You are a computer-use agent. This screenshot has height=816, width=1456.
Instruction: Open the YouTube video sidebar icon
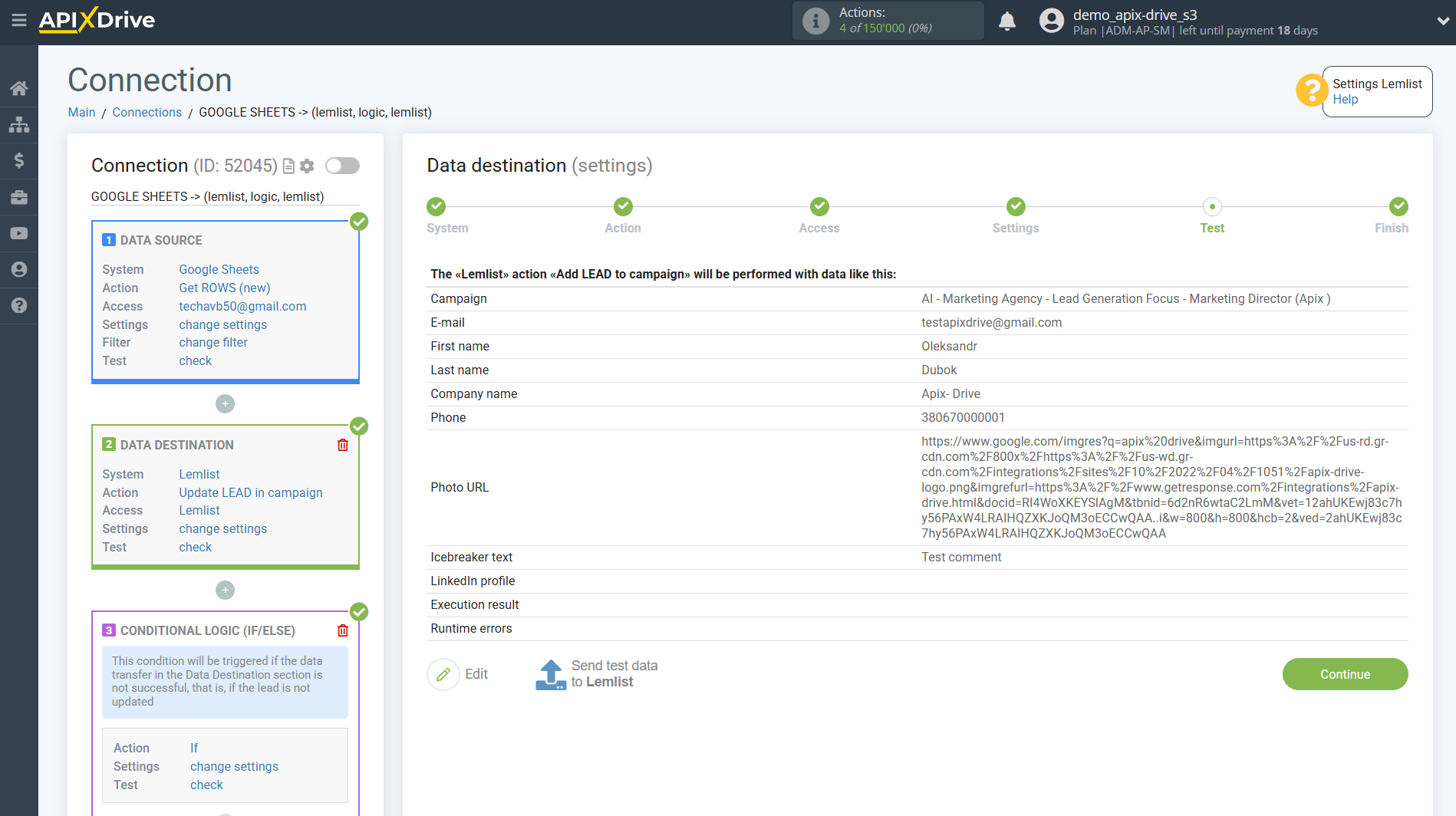point(19,233)
